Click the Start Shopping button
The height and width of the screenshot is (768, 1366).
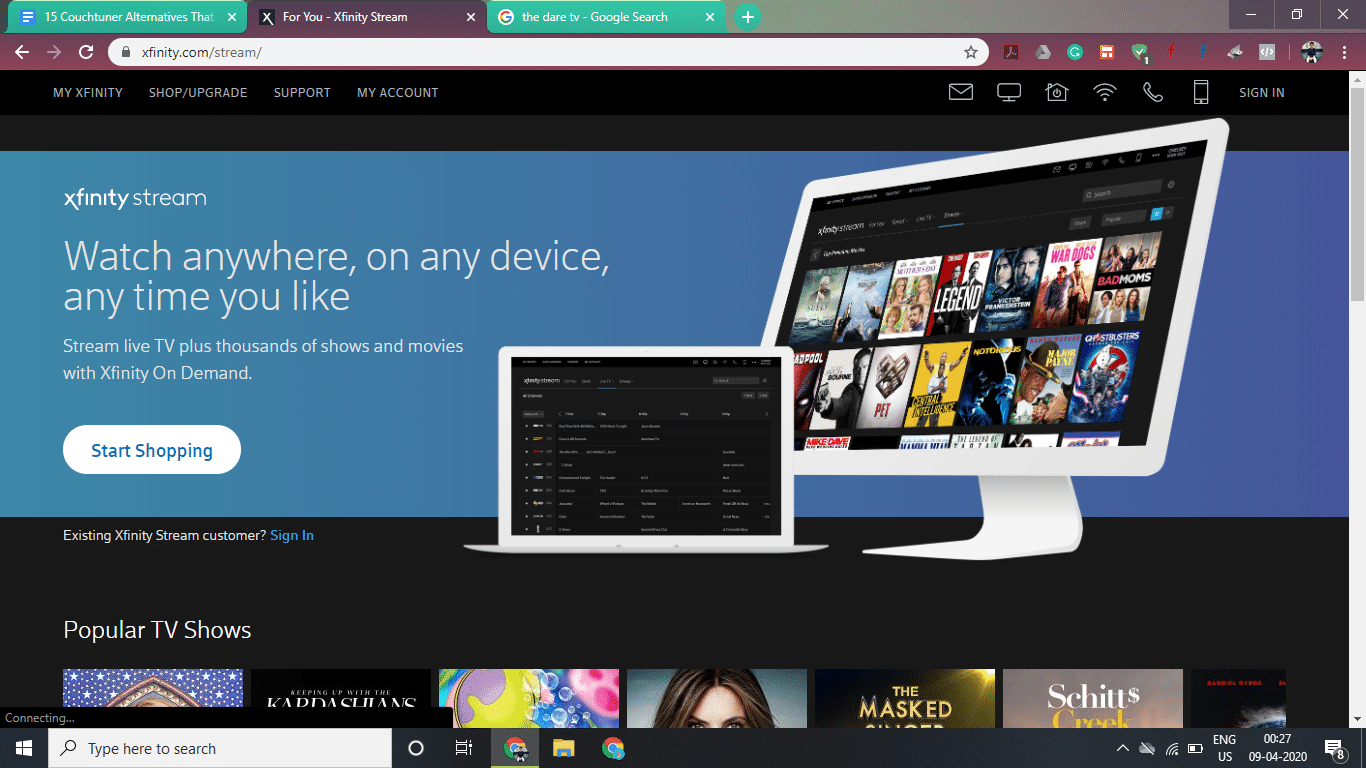click(152, 450)
